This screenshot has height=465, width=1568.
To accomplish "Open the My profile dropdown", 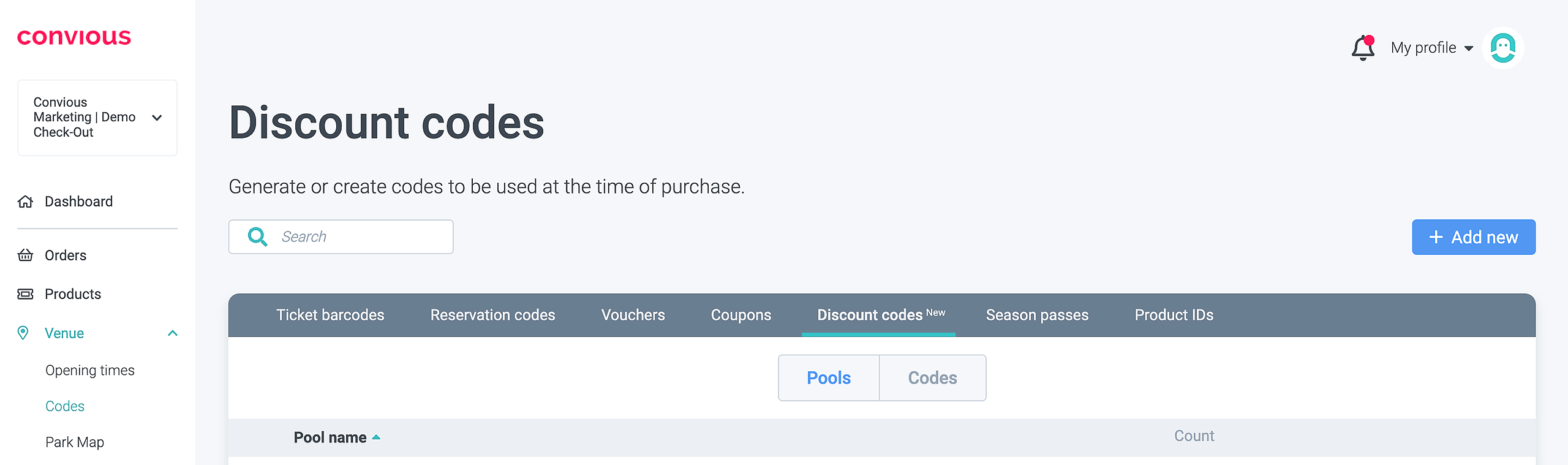I will (1431, 48).
